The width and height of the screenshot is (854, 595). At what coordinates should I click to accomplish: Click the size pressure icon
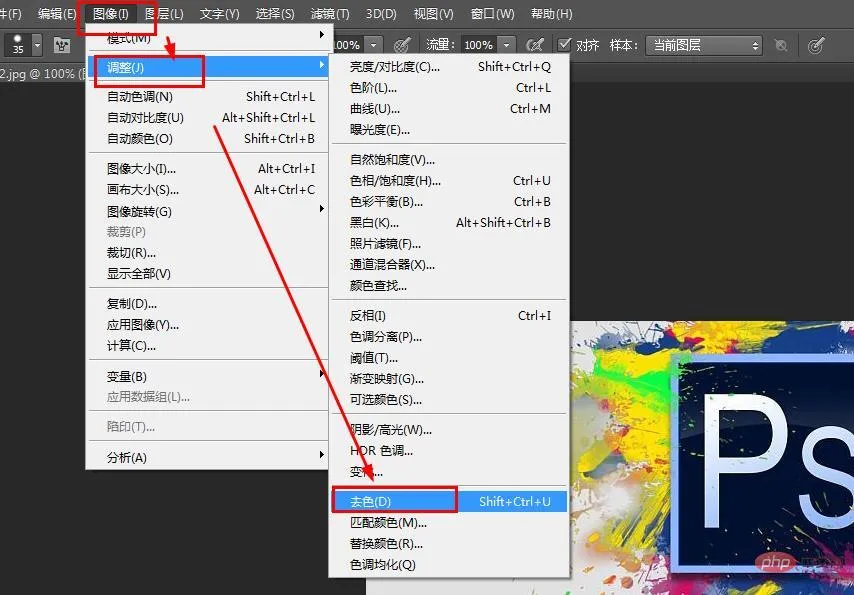817,45
